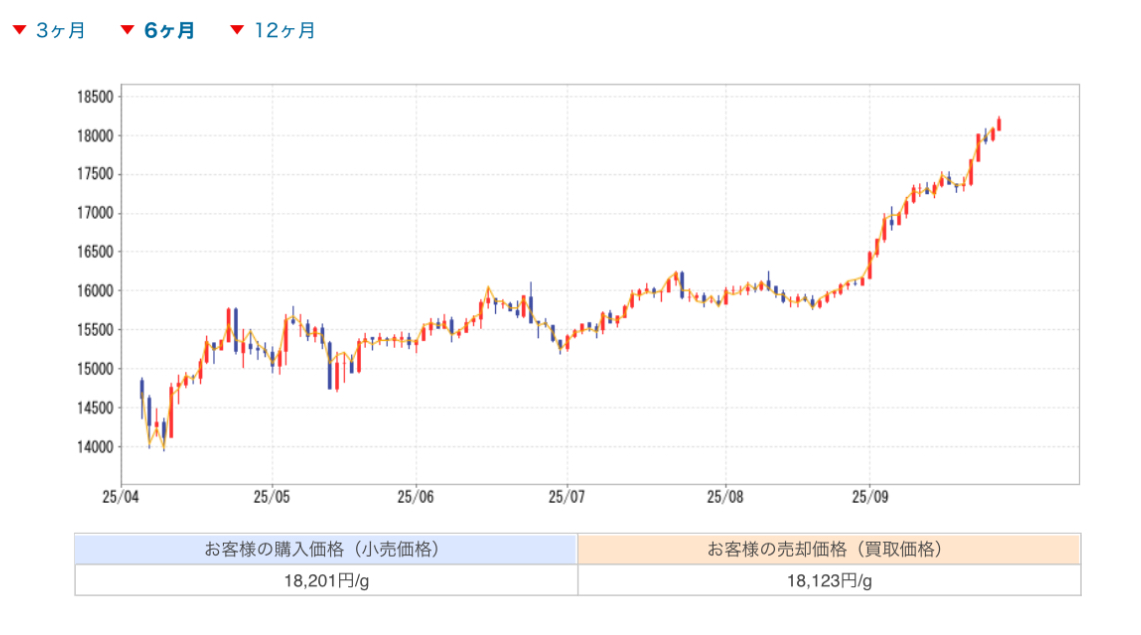1141x635 pixels.
Task: Click the 14000 y-axis price label
Action: [95, 446]
